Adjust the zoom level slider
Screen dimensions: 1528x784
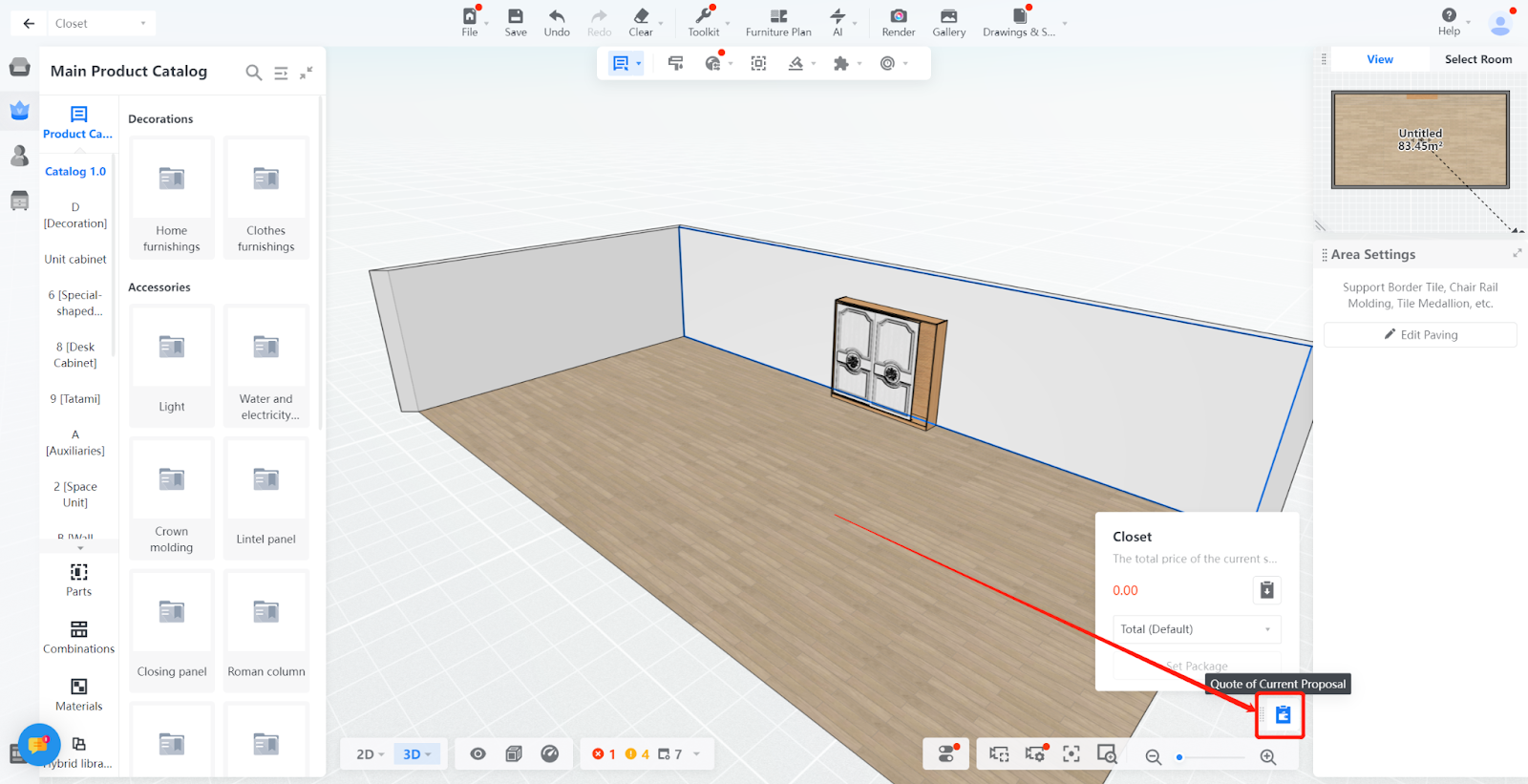tap(1180, 757)
